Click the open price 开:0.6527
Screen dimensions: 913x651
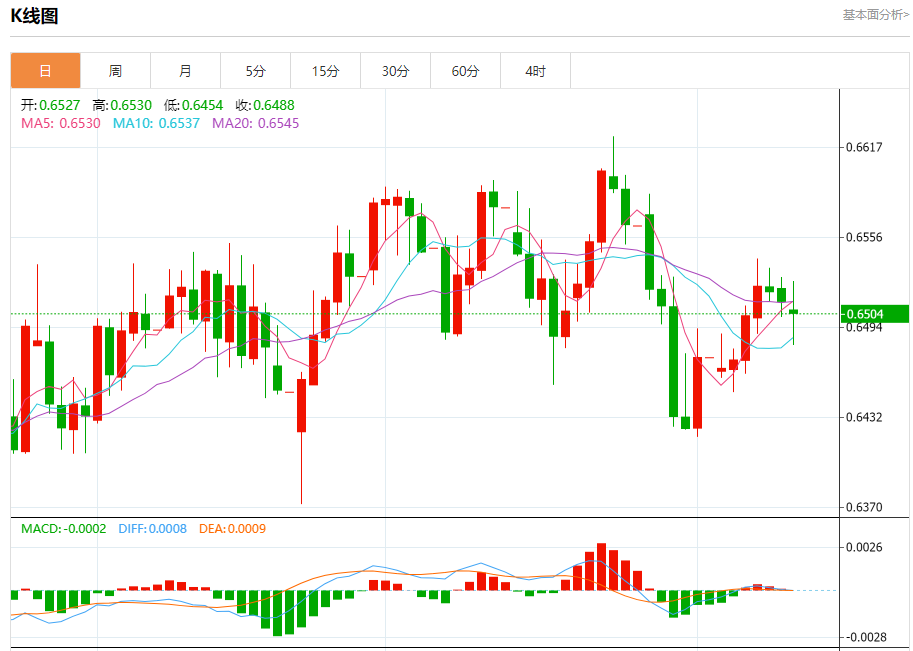click(51, 105)
